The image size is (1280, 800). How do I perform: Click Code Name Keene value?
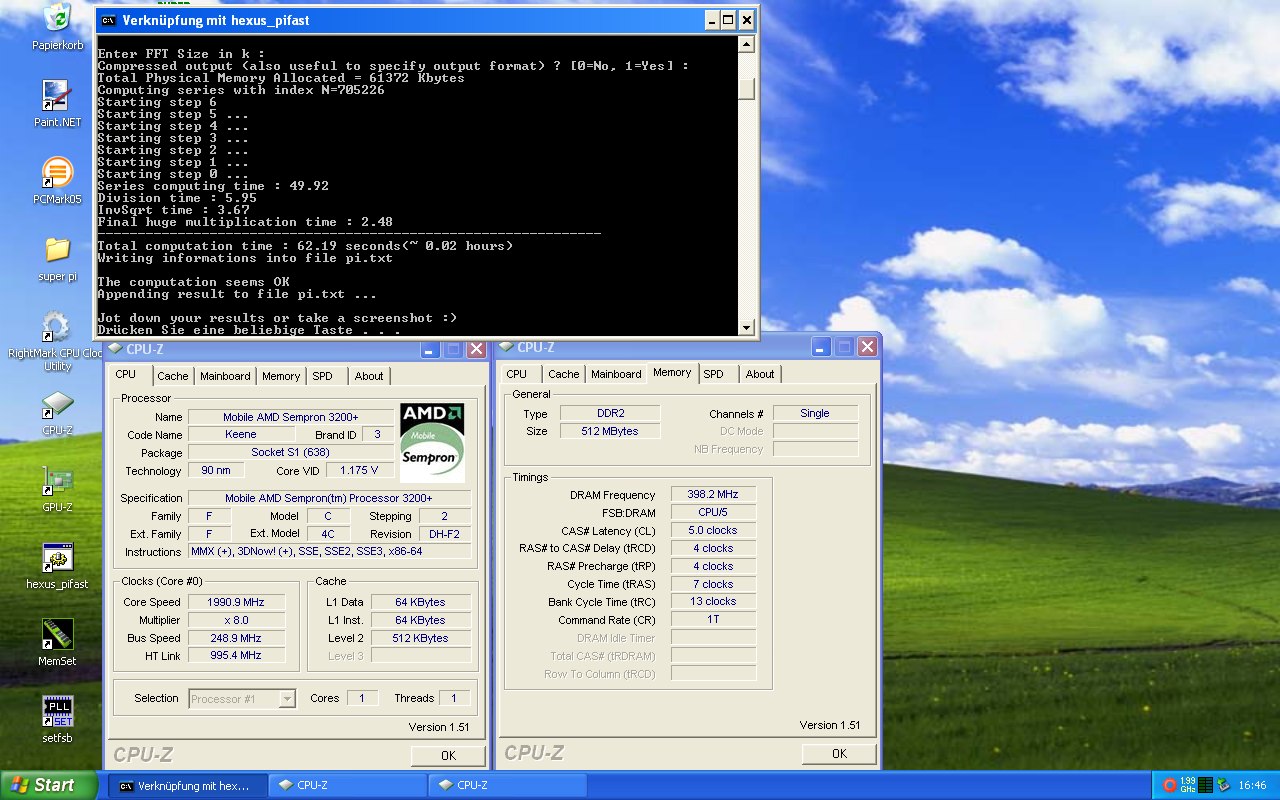coord(240,435)
